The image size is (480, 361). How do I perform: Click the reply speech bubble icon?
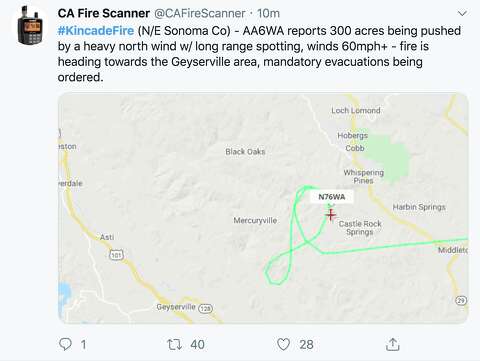pos(65,344)
